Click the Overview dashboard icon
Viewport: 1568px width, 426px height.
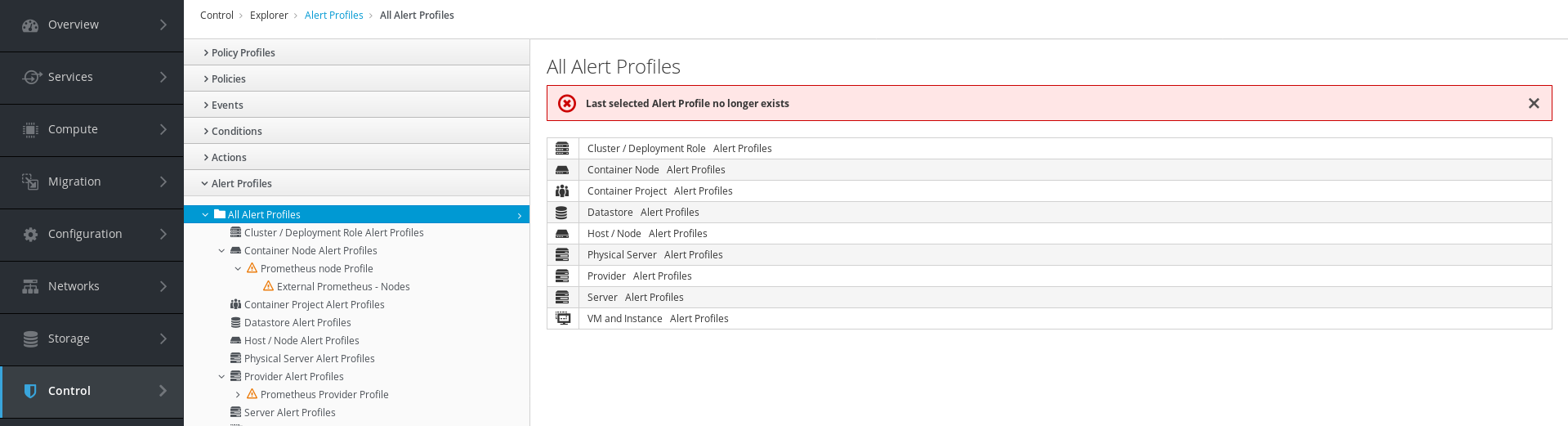pos(30,25)
